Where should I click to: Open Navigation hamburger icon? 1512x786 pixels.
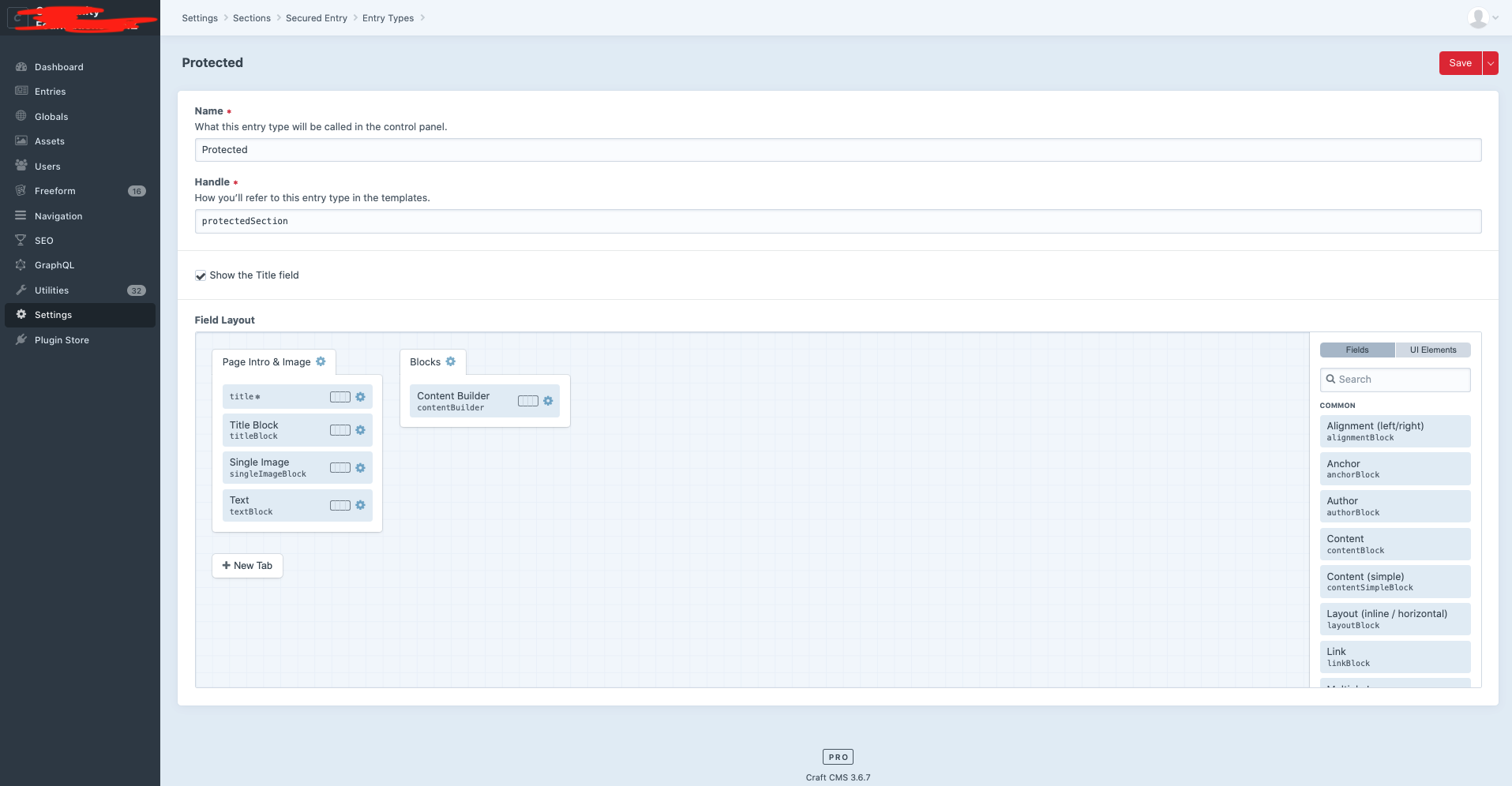coord(21,215)
